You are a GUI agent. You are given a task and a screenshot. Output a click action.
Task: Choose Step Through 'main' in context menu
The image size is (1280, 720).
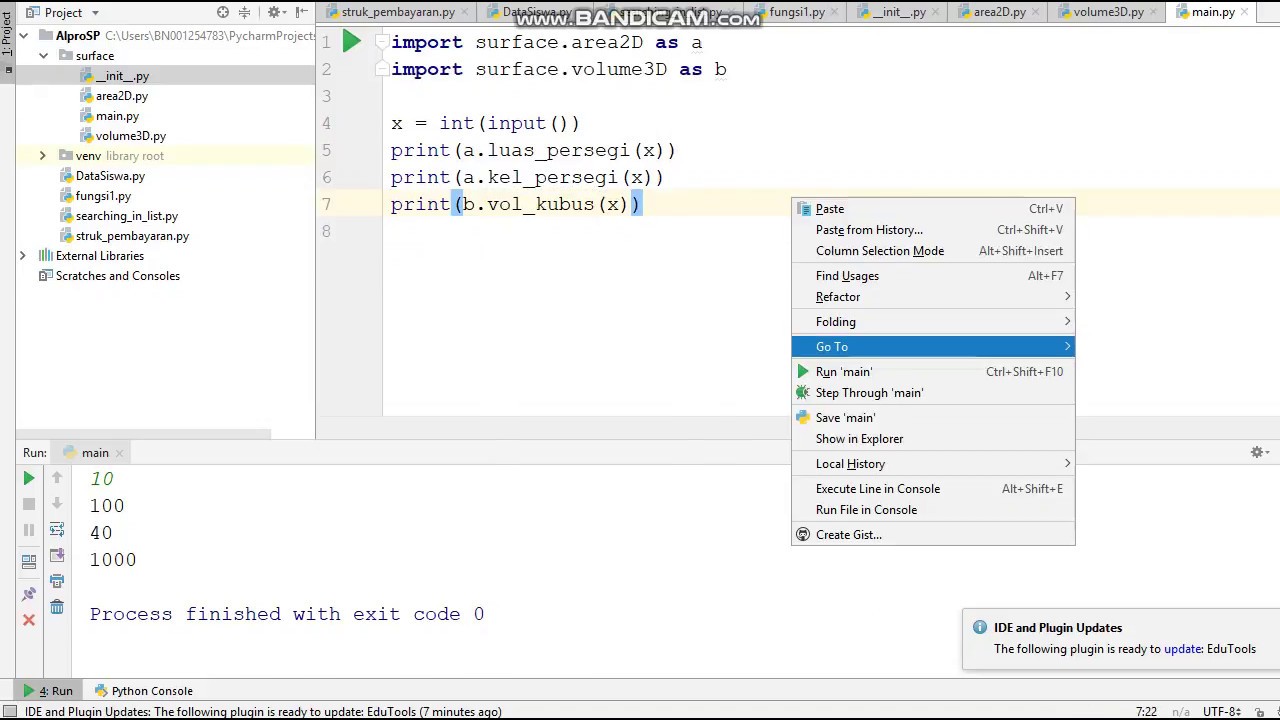click(933, 393)
